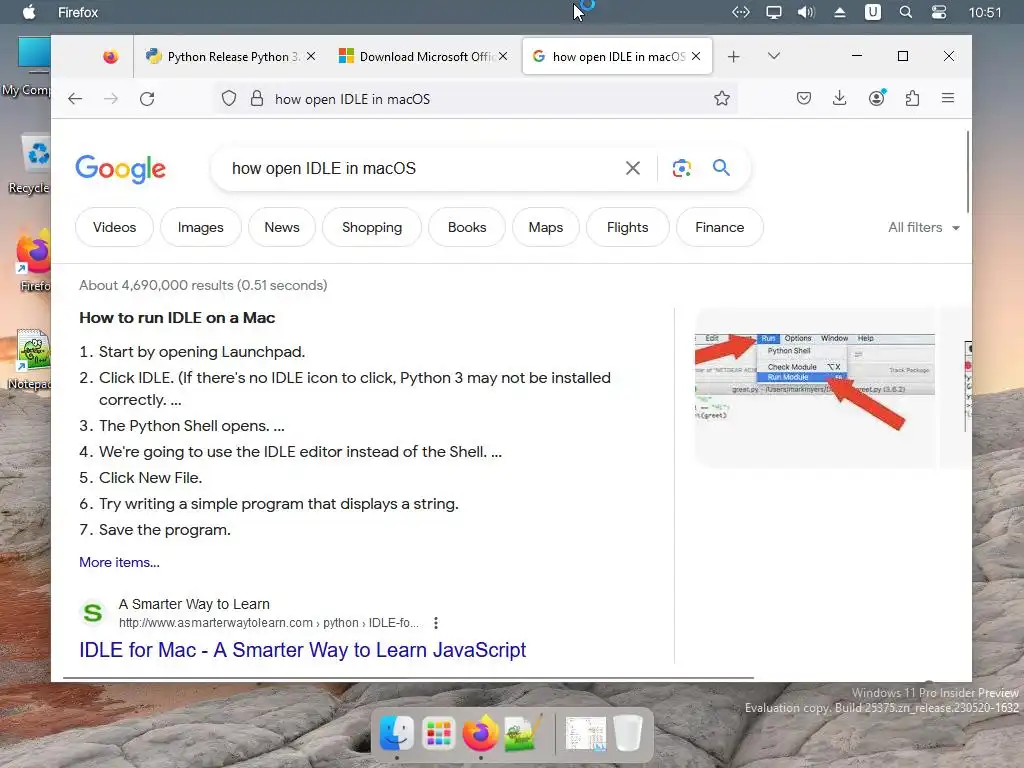Open IDLE for Mac result link

302,650
